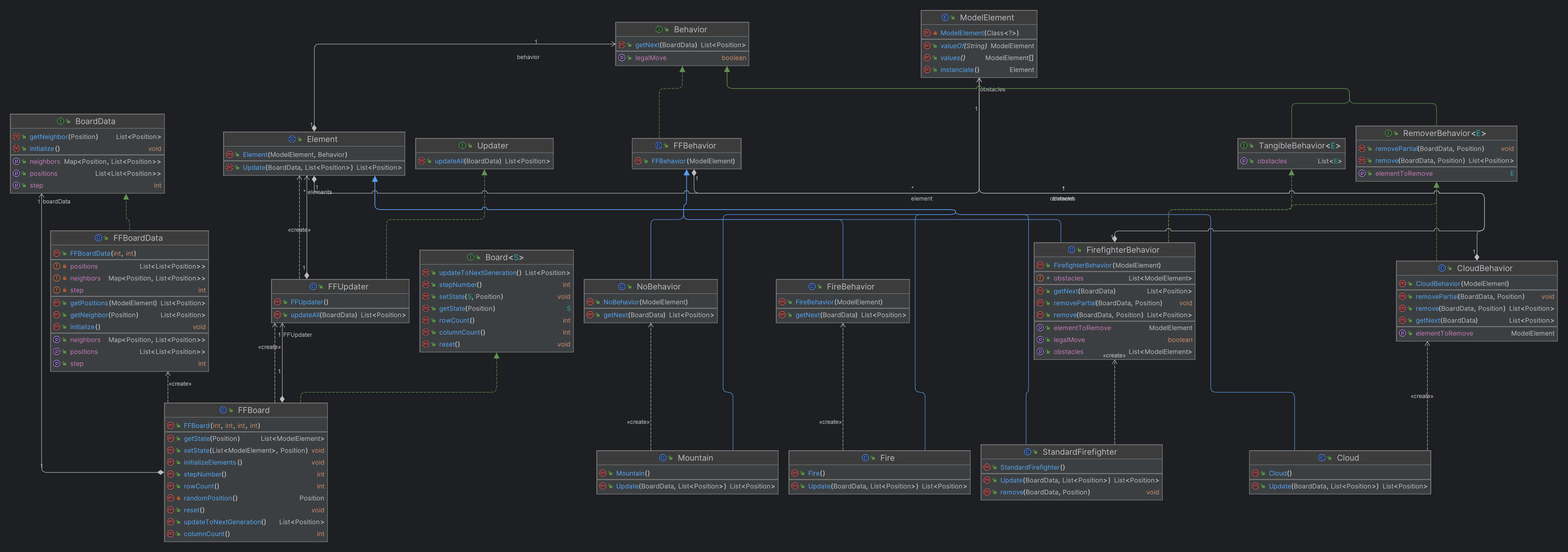This screenshot has height=552, width=1568.
Task: Select the CloudBehavior class name
Action: click(1484, 268)
